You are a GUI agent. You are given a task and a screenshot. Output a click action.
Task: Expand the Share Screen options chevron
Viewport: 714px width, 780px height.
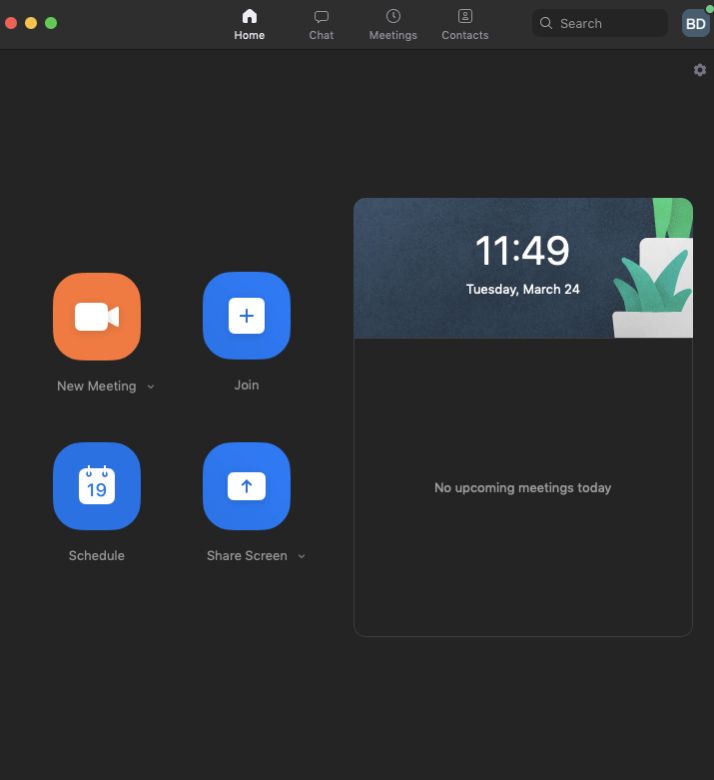pos(302,556)
